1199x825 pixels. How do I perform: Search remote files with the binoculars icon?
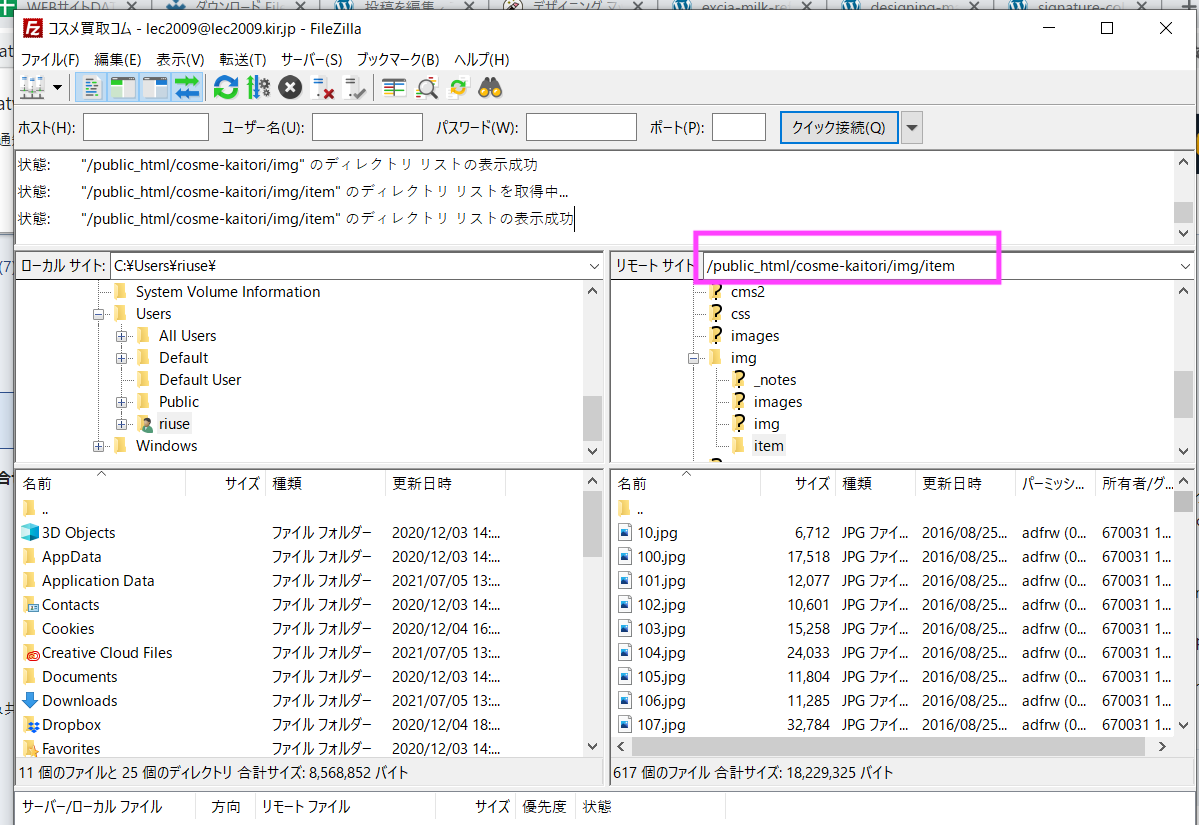[490, 88]
